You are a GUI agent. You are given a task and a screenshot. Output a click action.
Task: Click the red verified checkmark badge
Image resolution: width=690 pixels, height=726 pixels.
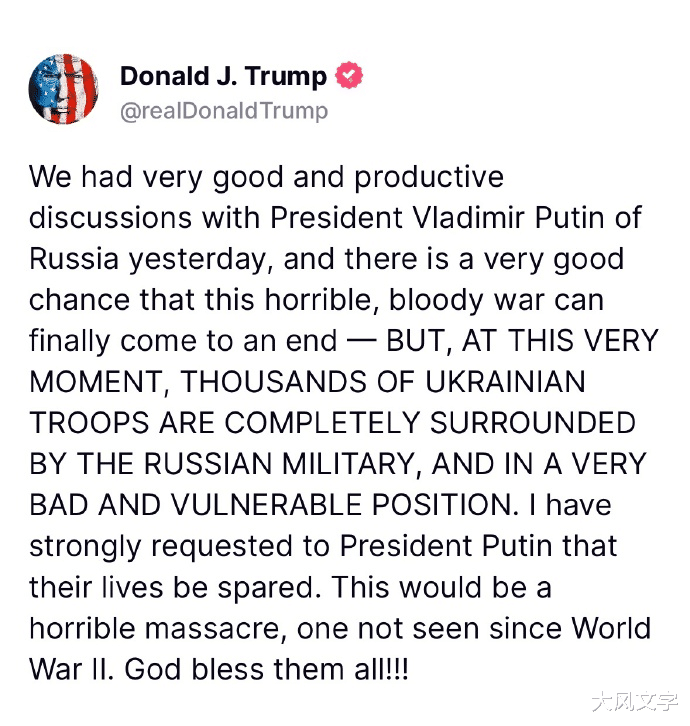coord(349,75)
